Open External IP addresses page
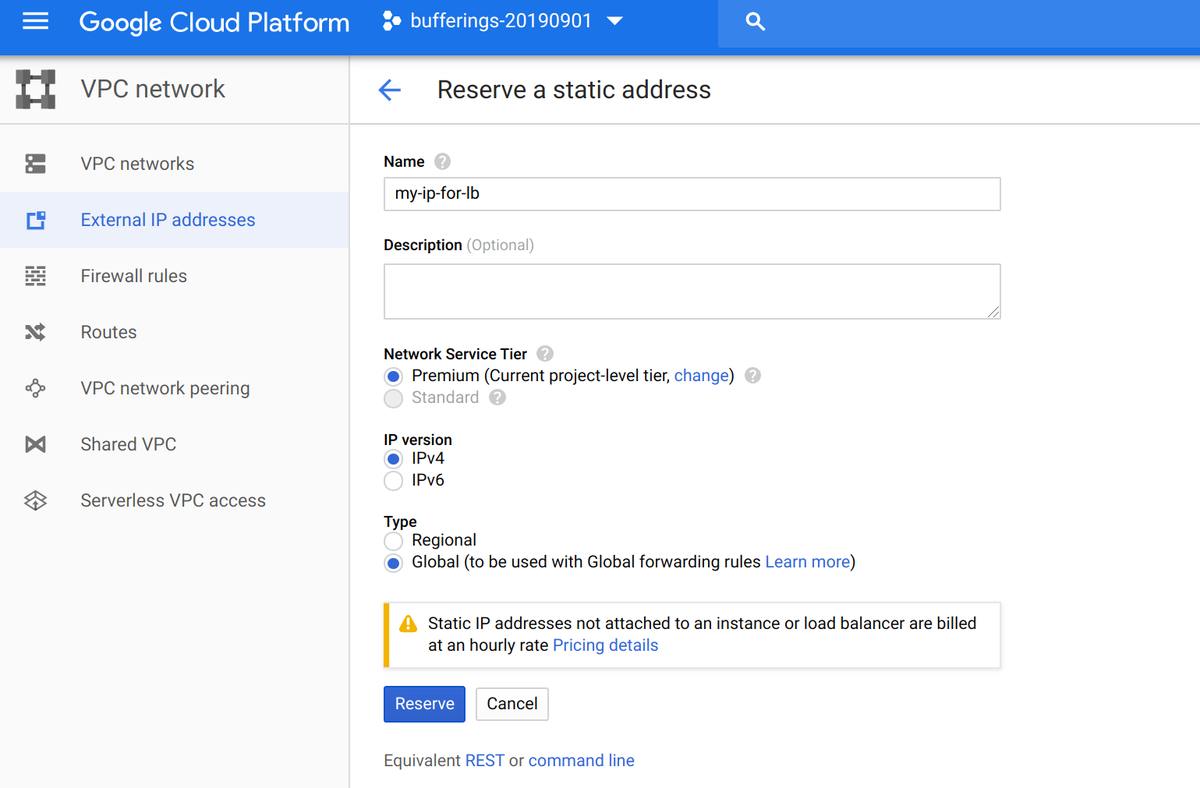 pyautogui.click(x=174, y=220)
